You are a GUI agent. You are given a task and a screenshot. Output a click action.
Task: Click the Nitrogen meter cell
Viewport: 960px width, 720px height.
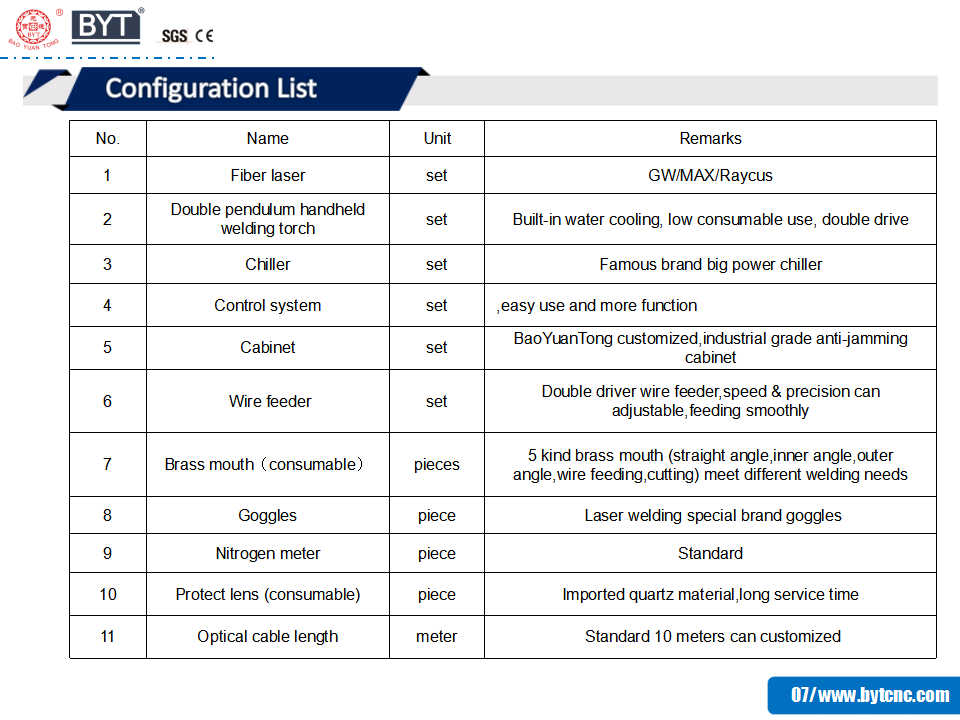pyautogui.click(x=267, y=554)
